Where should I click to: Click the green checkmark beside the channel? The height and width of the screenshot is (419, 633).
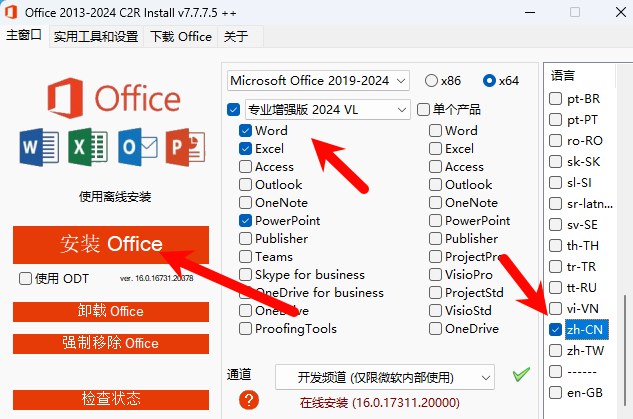[520, 374]
